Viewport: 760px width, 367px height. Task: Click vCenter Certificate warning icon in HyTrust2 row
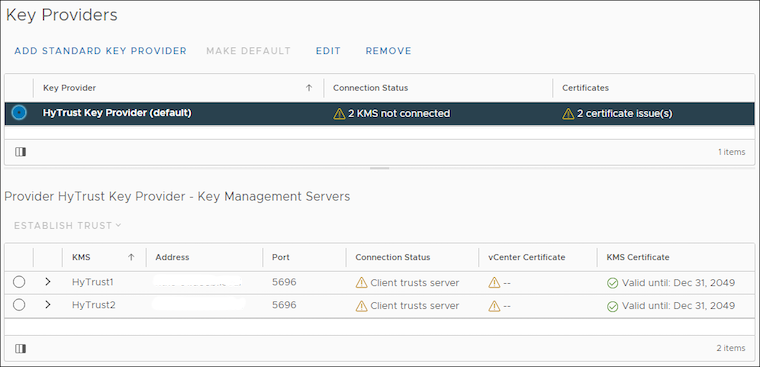[x=494, y=306]
